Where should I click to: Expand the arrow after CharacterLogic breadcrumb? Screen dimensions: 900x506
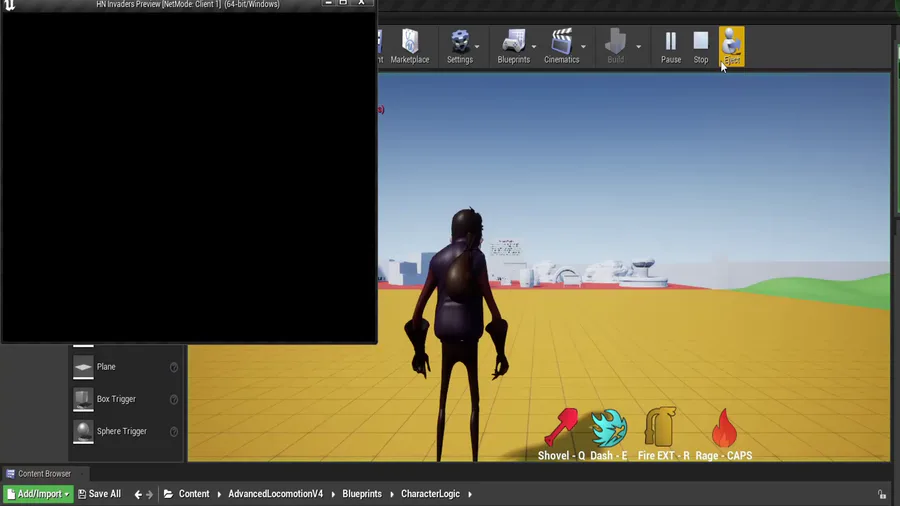470,494
